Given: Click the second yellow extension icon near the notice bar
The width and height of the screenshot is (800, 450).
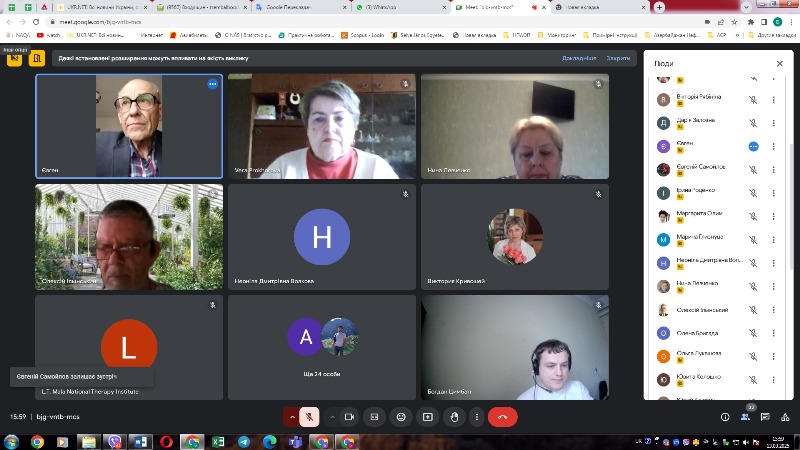Looking at the screenshot, I should click(37, 59).
